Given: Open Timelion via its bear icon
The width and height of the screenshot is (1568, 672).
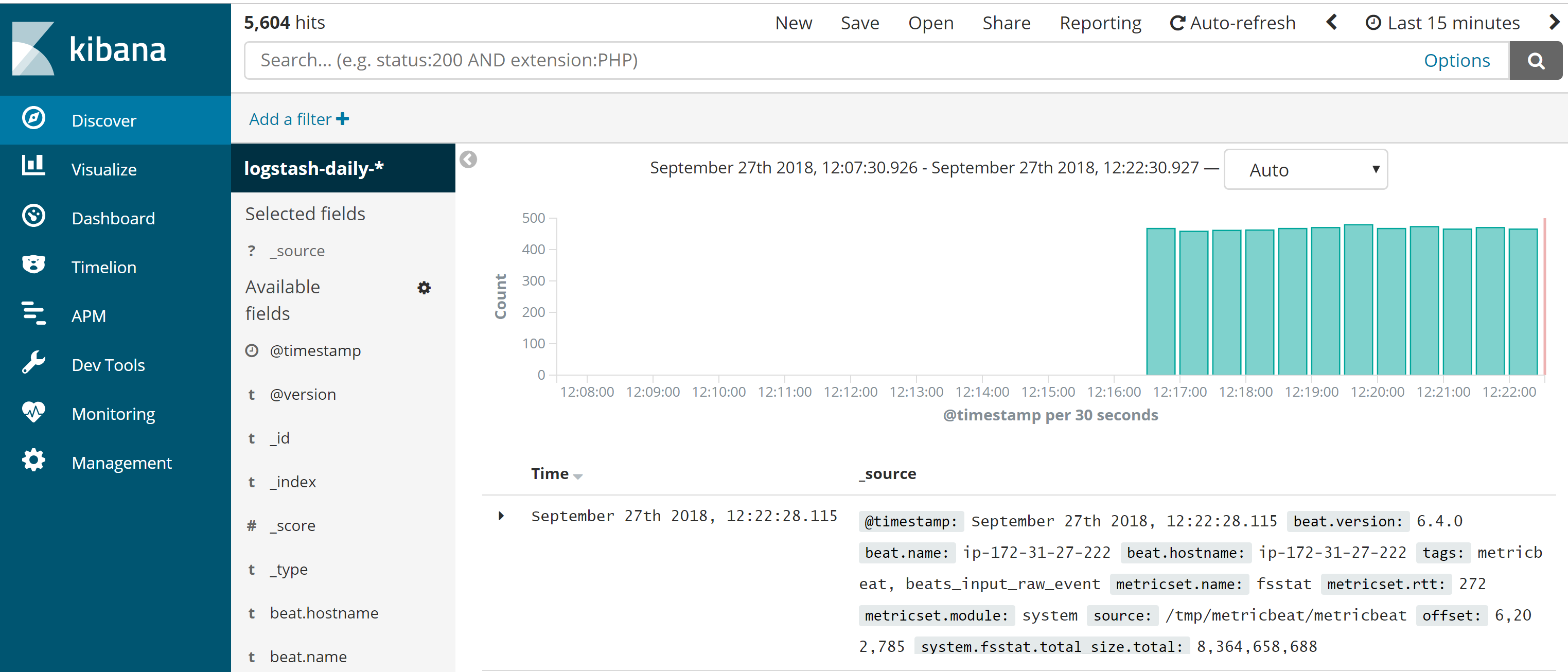Looking at the screenshot, I should 33,264.
